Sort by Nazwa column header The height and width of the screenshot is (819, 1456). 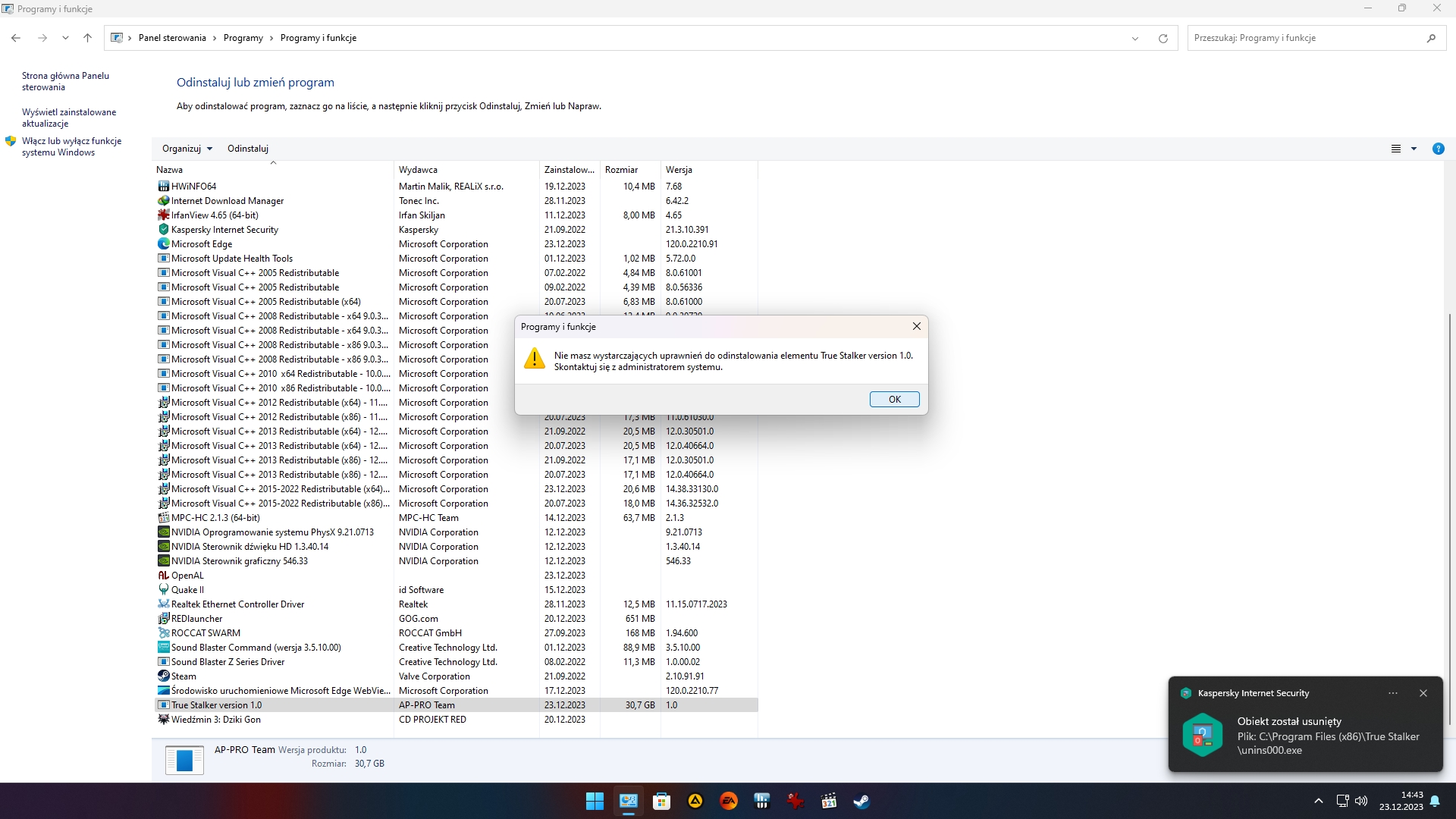tap(273, 170)
